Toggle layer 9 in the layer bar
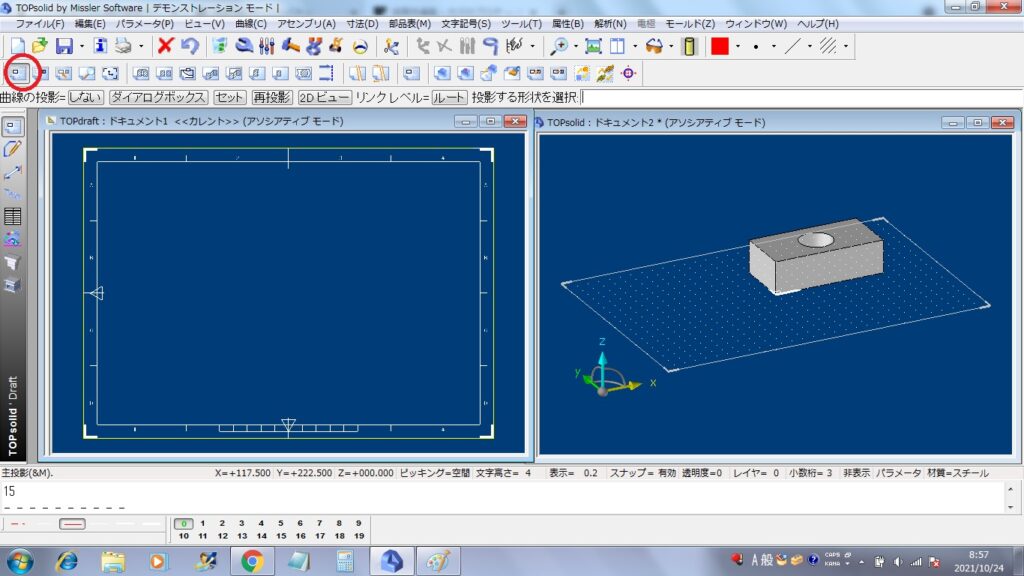Viewport: 1024px width, 576px height. [x=359, y=523]
